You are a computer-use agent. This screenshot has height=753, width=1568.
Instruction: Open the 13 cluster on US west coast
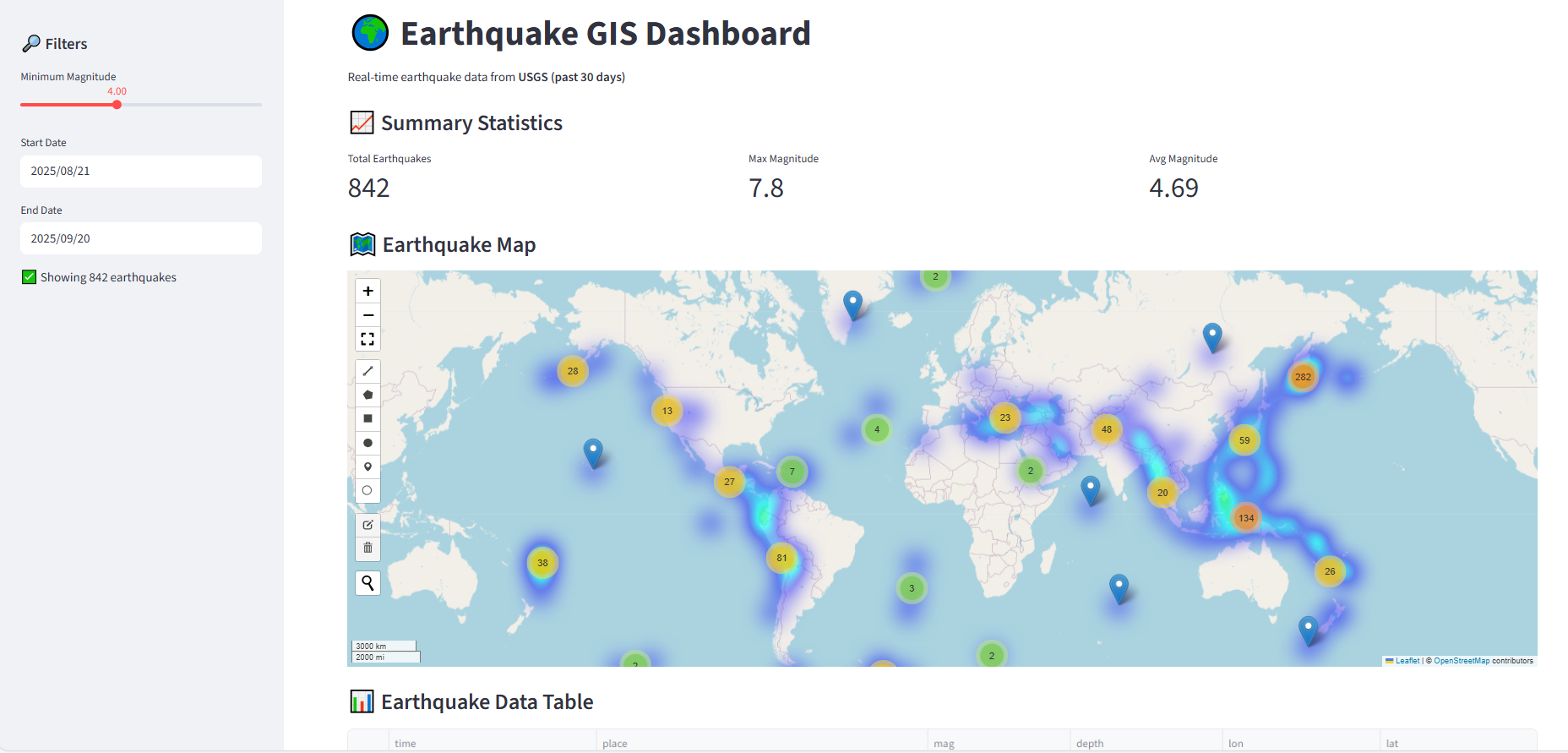click(667, 411)
